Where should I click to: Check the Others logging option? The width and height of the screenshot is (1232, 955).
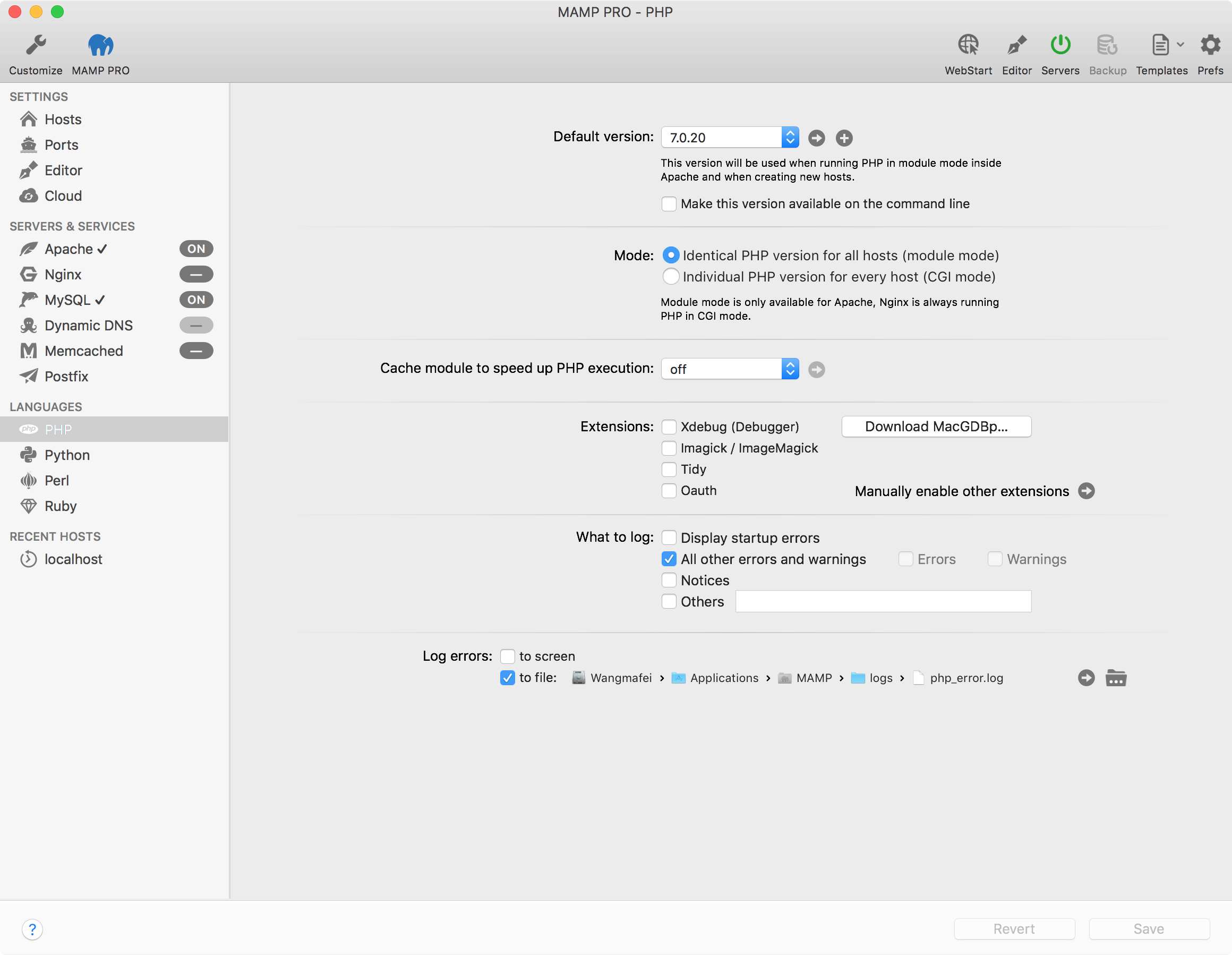pos(669,601)
